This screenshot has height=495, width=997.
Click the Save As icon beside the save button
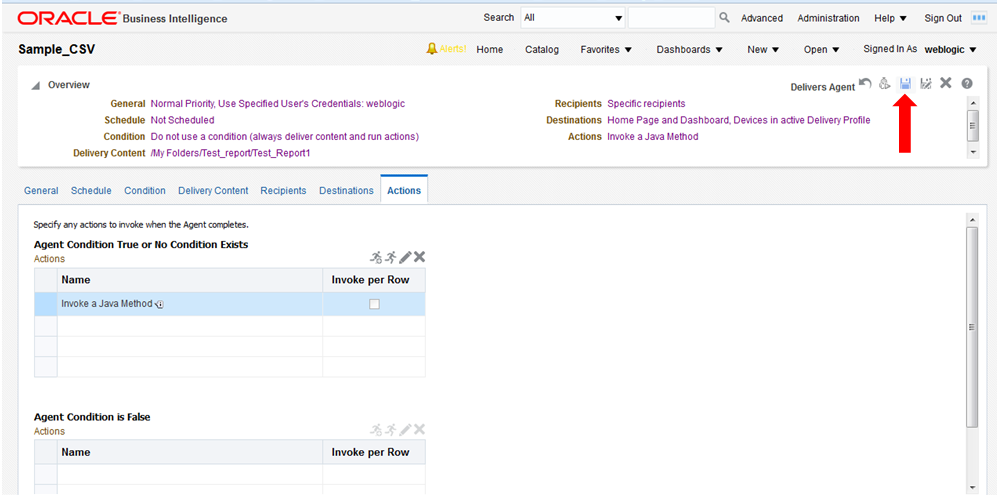(926, 83)
